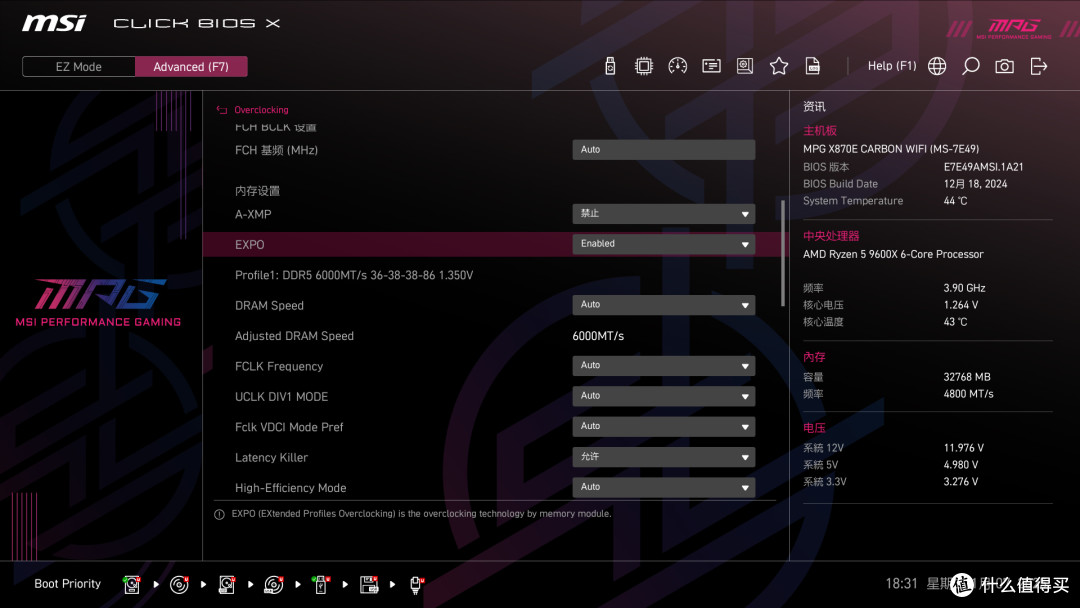Click the EXPO help description text
This screenshot has width=1080, height=608.
(421, 514)
